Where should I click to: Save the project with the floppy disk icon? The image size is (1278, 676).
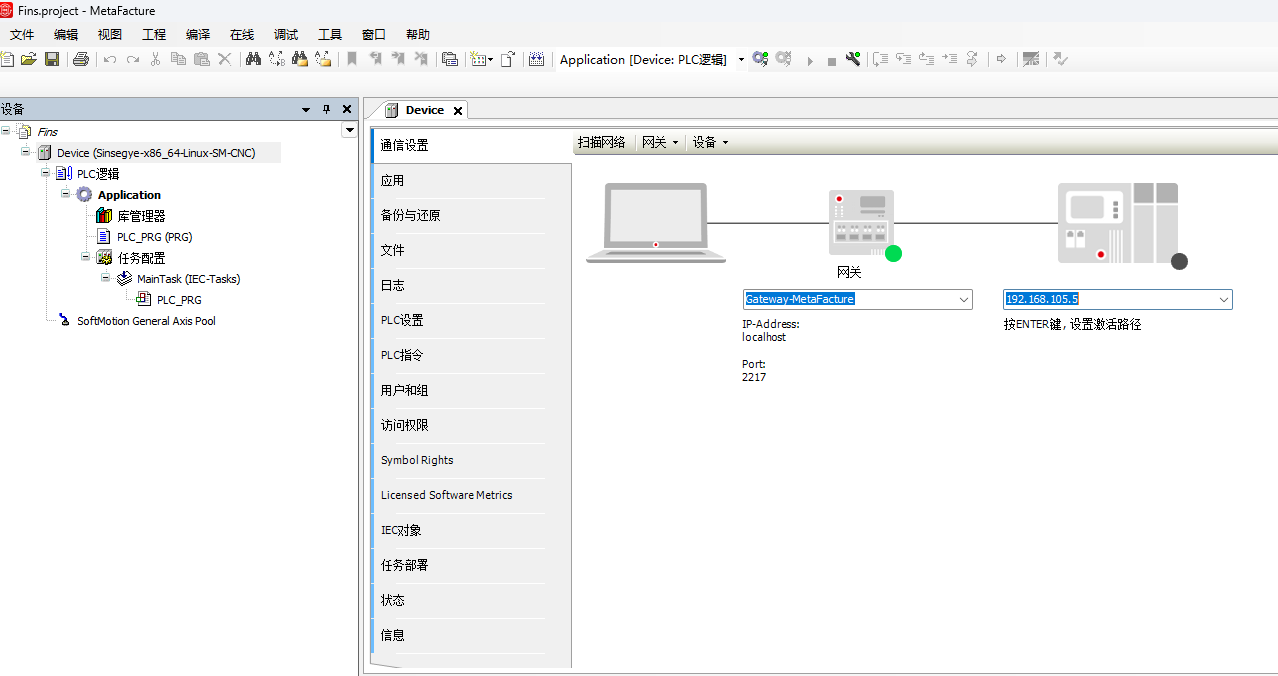point(52,59)
